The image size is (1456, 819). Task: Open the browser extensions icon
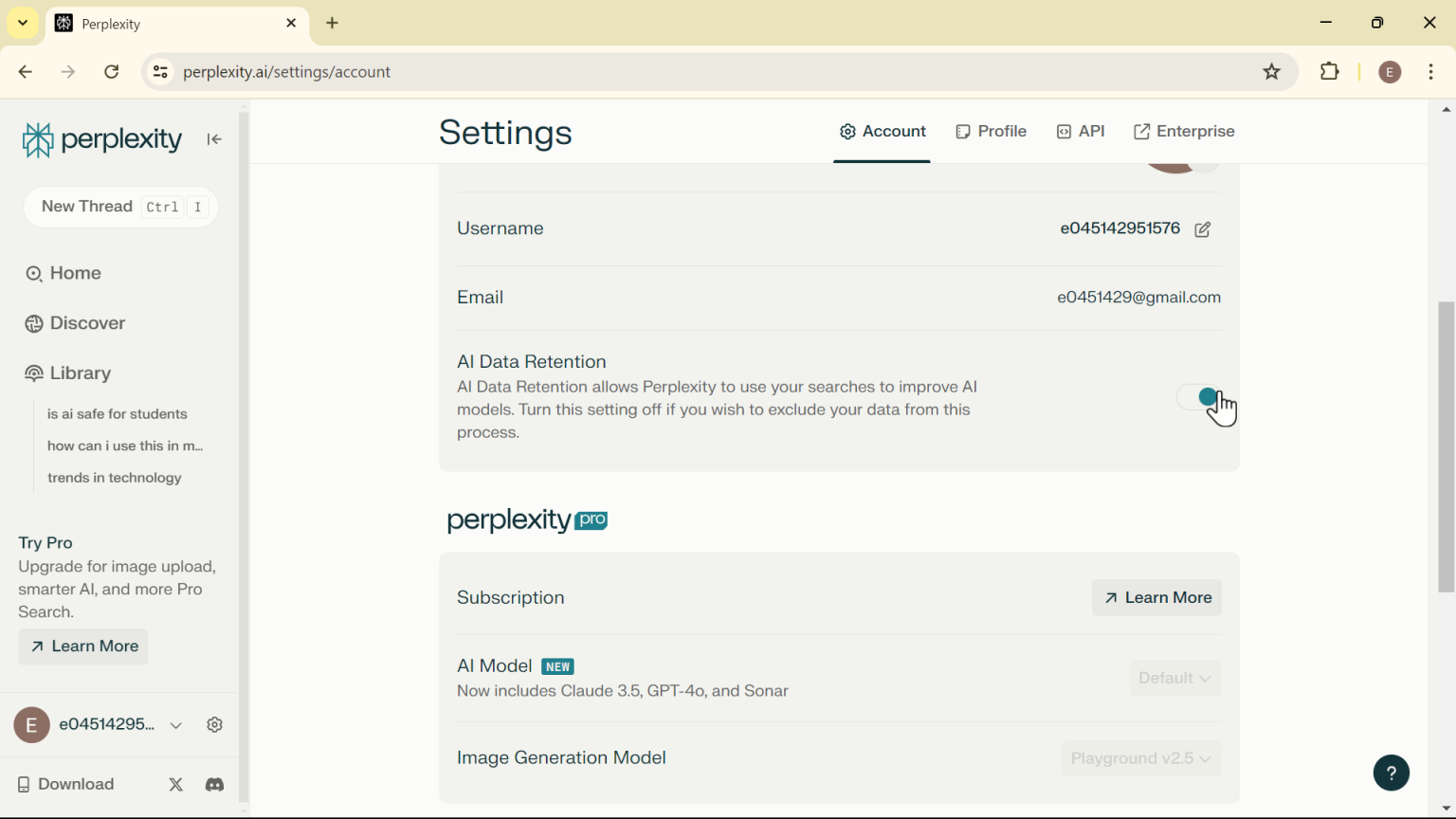[x=1330, y=73]
